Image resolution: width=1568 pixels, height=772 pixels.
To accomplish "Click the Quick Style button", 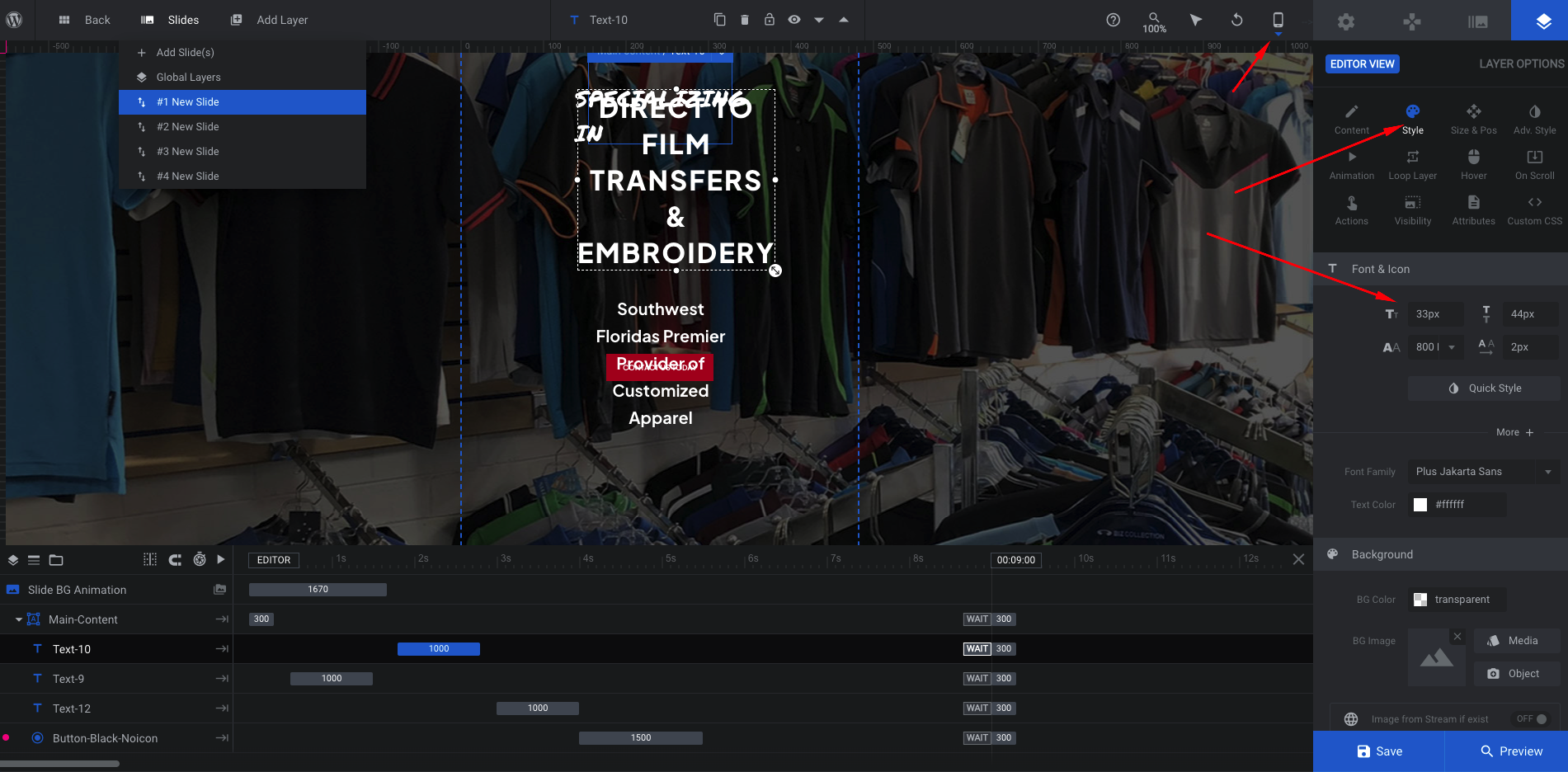I will (x=1484, y=388).
